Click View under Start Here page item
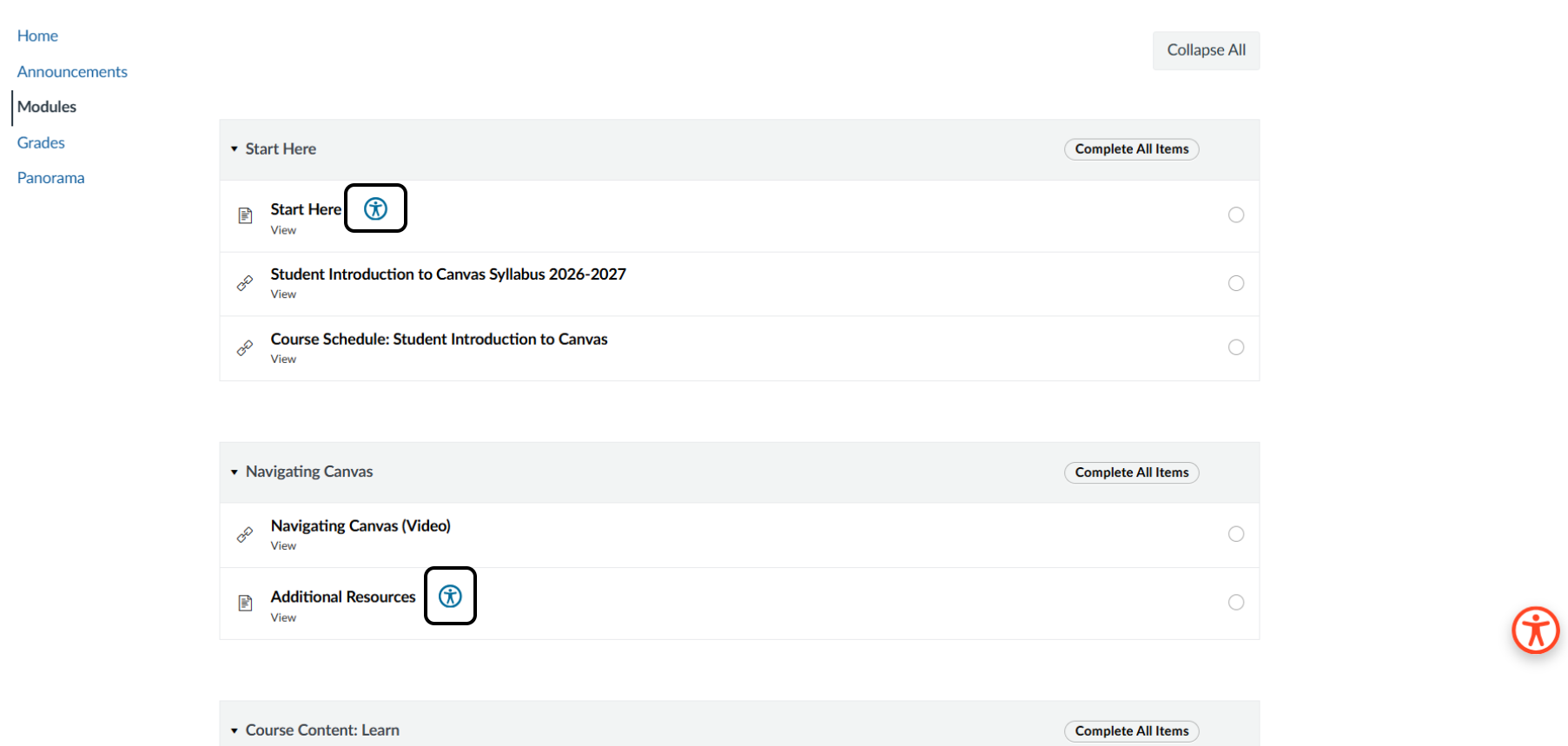The image size is (1568, 746). pos(283,230)
